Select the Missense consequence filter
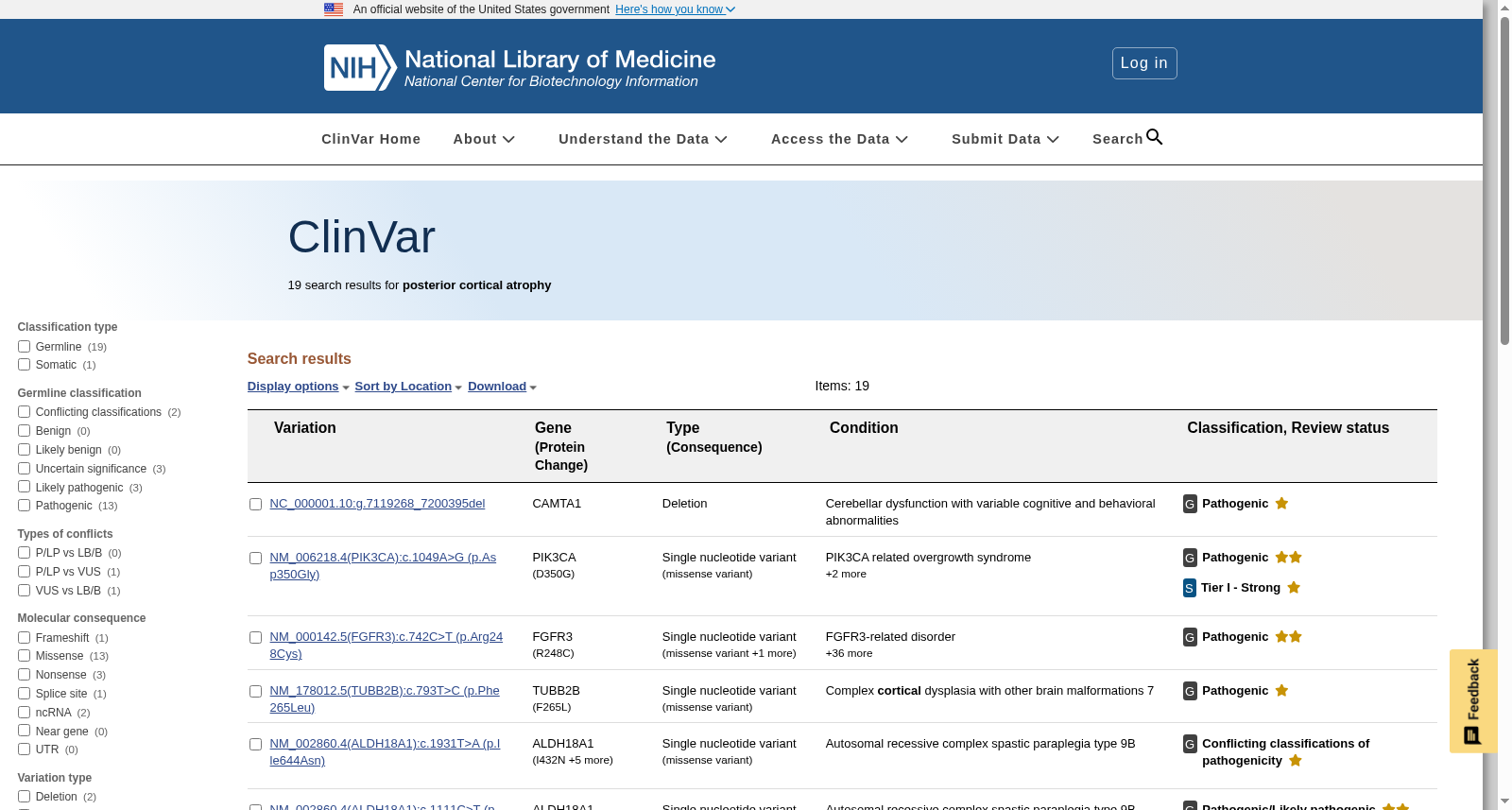 (24, 656)
